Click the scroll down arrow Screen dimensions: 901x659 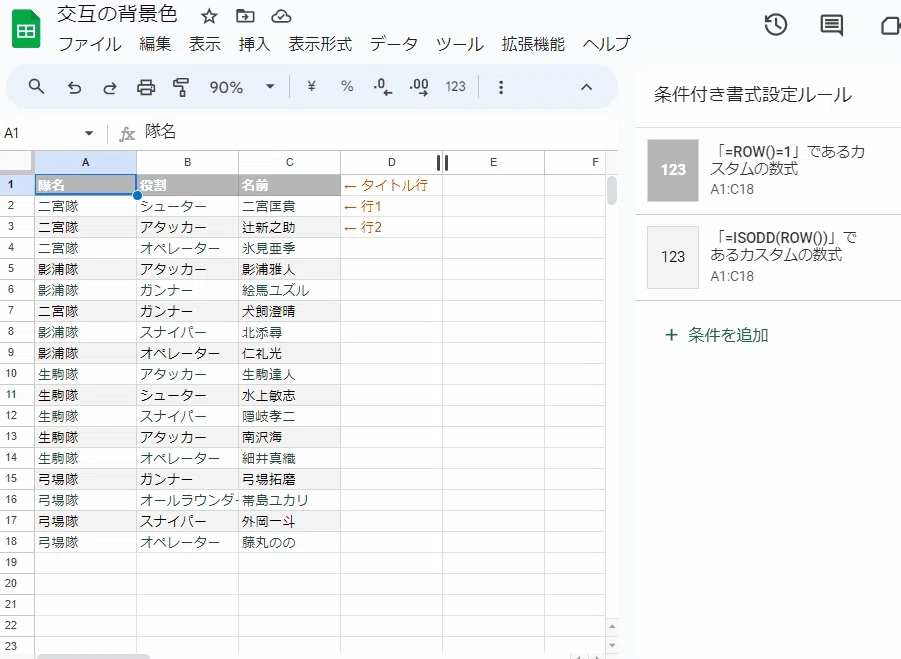612,645
